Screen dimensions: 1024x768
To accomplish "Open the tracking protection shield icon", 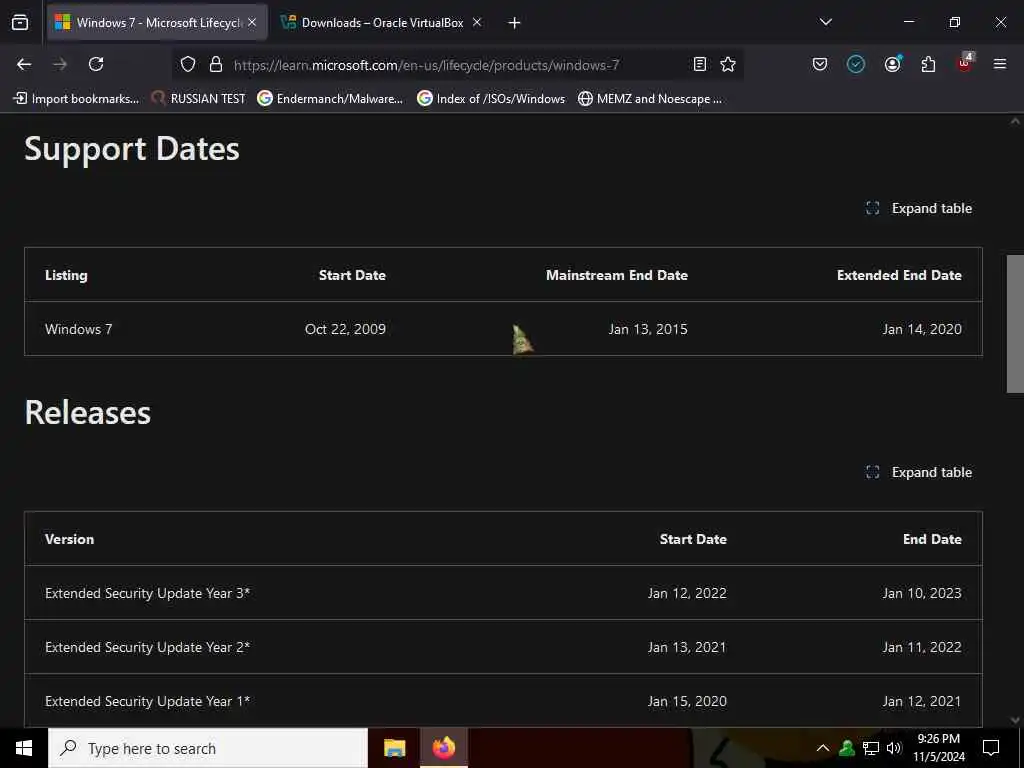I will [x=188, y=64].
